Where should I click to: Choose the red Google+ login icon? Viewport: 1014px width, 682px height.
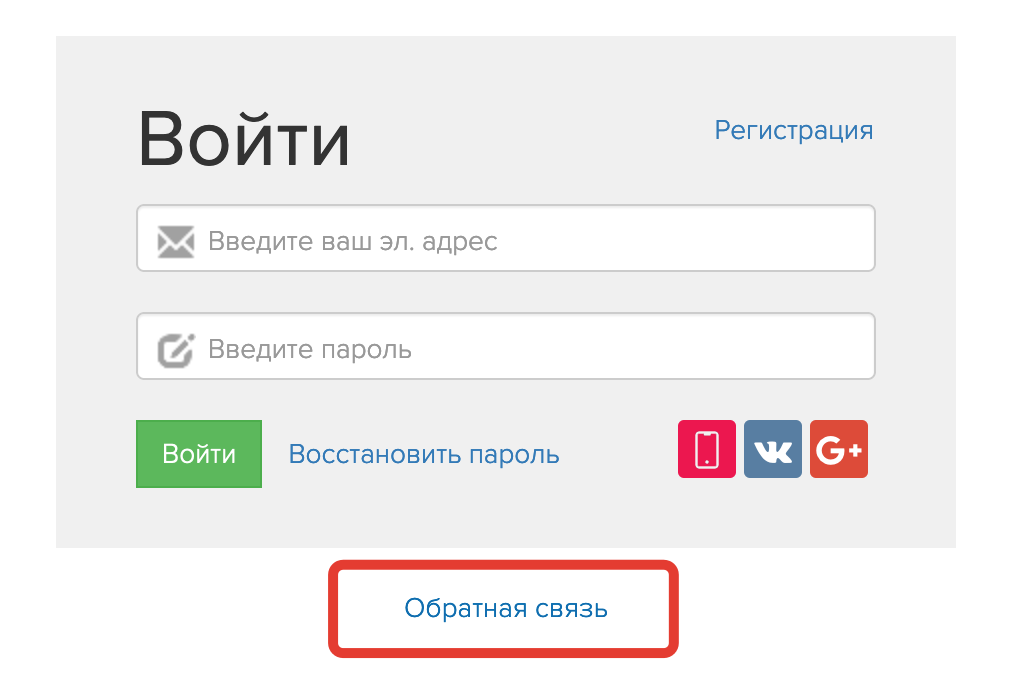(x=839, y=449)
